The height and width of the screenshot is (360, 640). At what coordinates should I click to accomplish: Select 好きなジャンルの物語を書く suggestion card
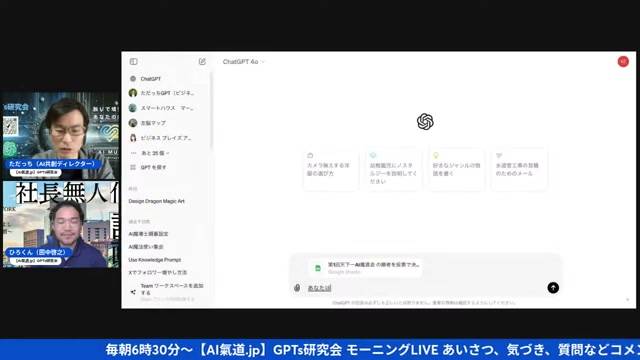tap(456, 169)
